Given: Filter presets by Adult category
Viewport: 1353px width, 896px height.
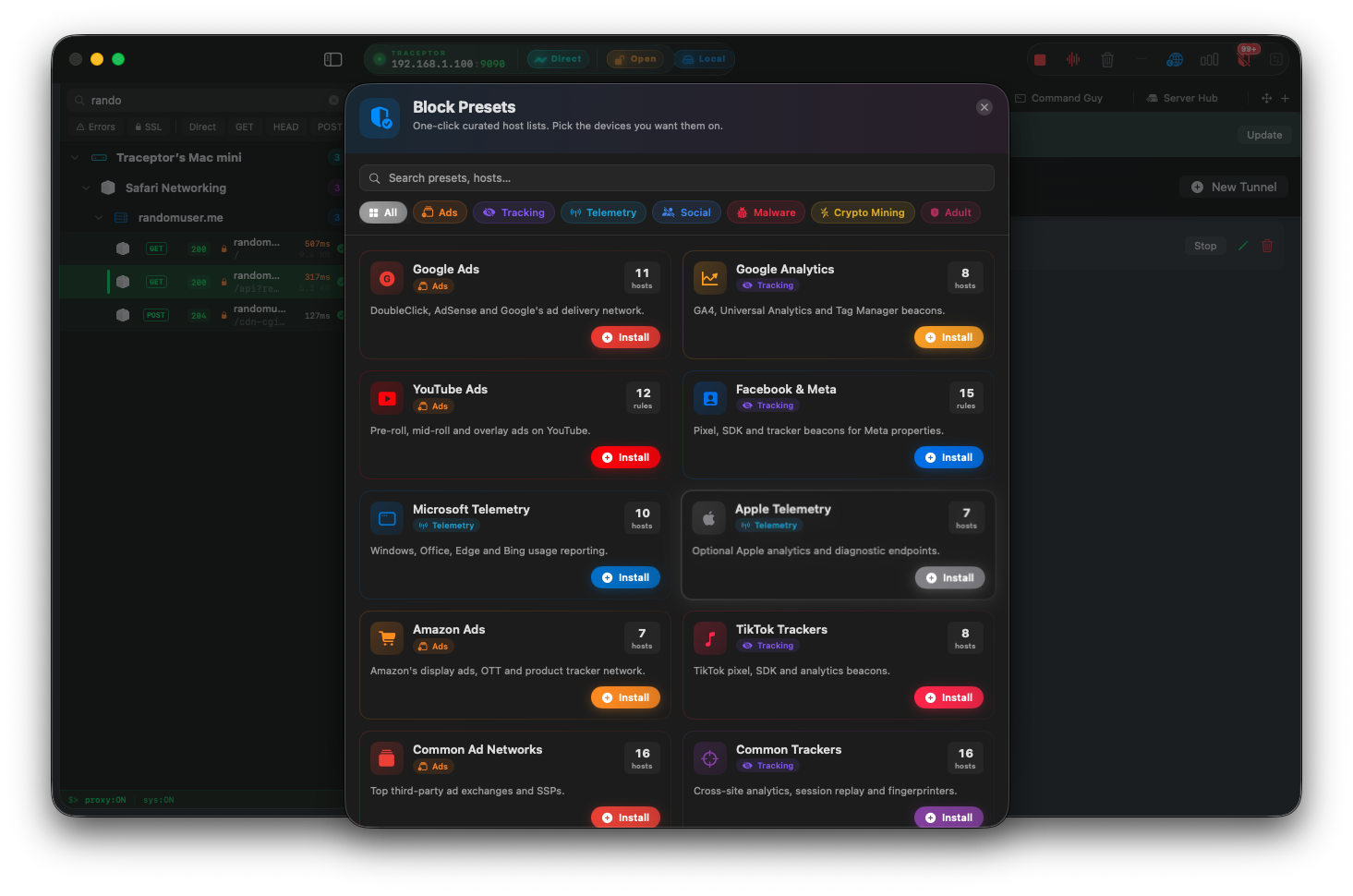Looking at the screenshot, I should coord(950,212).
